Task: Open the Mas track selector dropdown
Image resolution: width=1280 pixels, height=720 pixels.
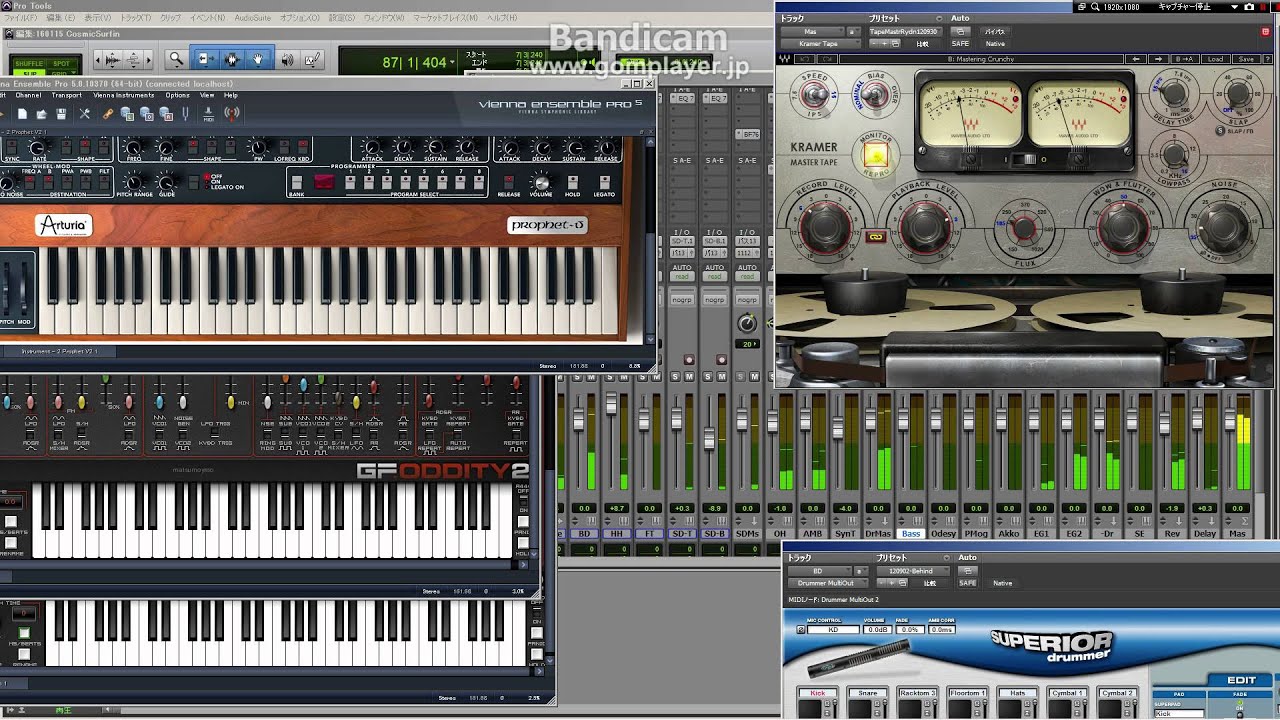Action: coord(811,32)
